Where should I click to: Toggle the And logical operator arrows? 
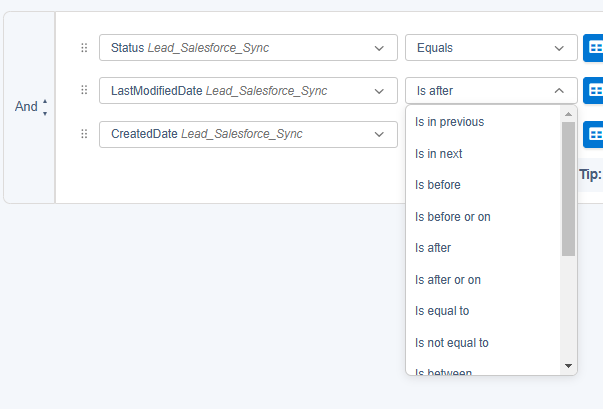point(45,107)
